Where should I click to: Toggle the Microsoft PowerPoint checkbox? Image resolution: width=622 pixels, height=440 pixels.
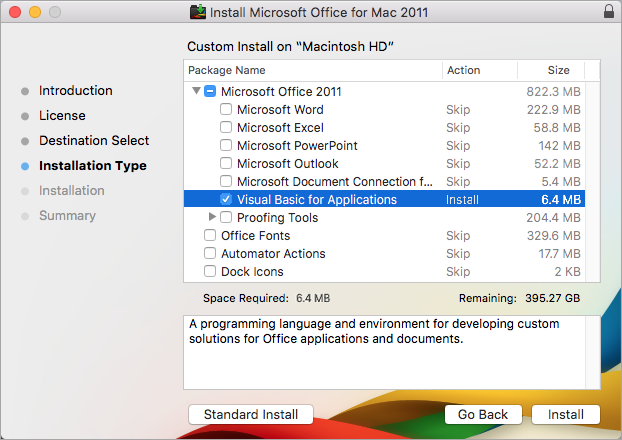(x=226, y=146)
